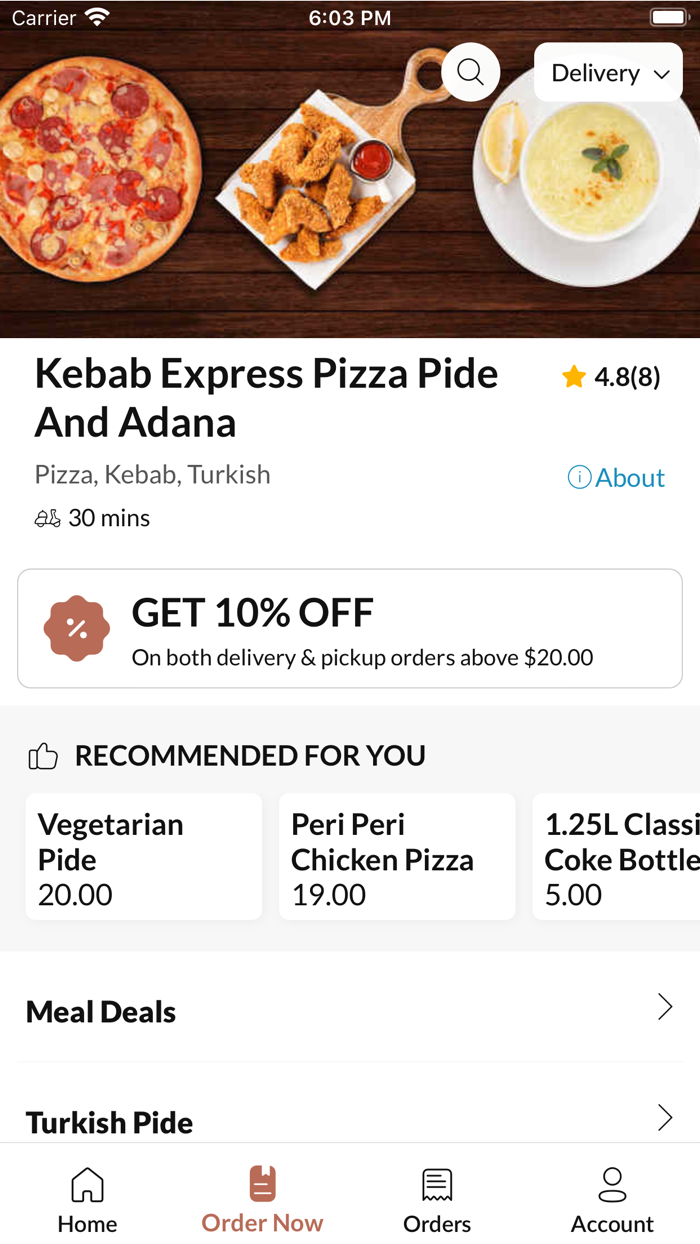The image size is (700, 1244).
Task: Switch to the Account tab
Action: [611, 1198]
